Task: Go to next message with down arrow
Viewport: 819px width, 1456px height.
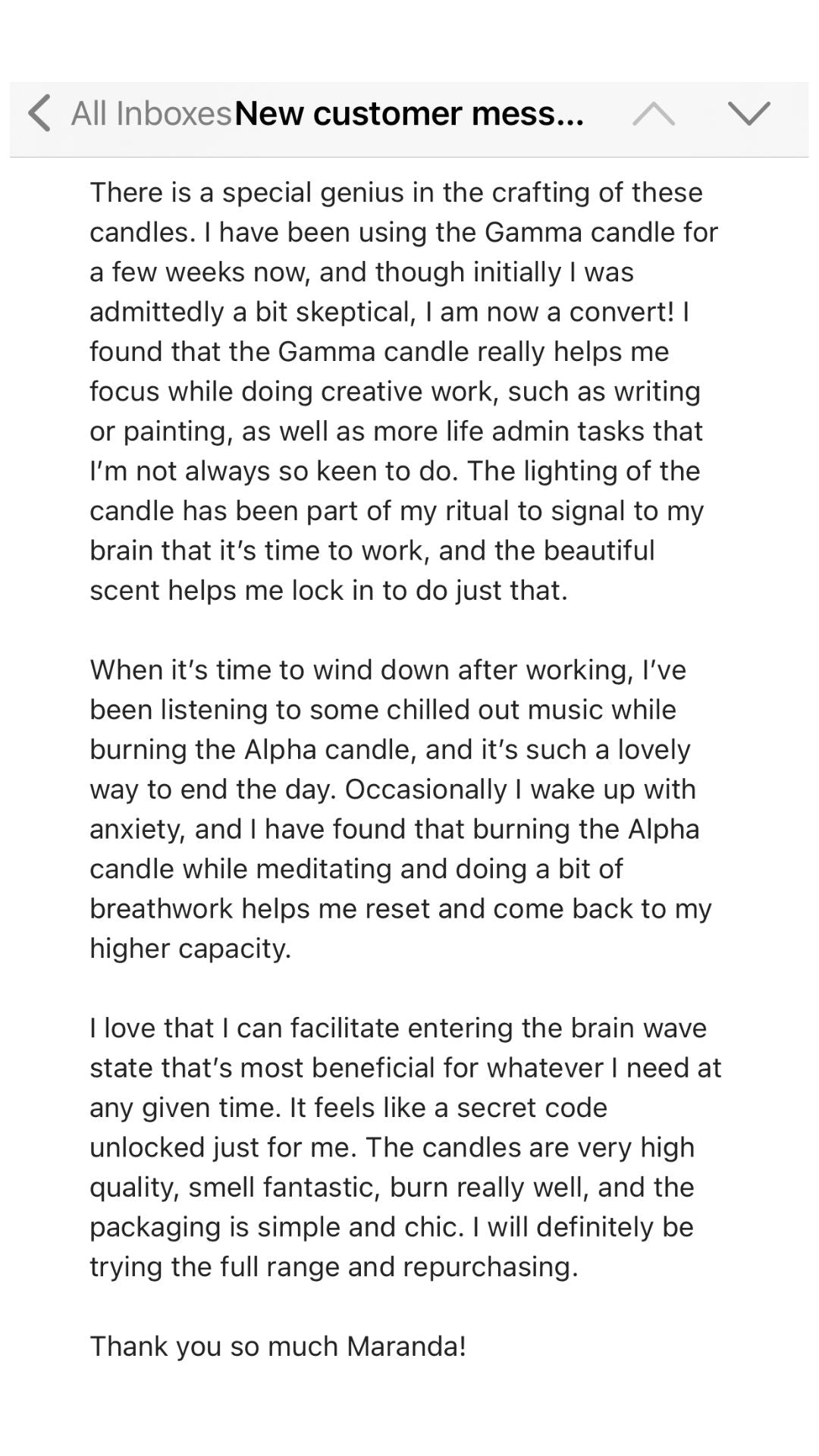Action: tap(748, 114)
